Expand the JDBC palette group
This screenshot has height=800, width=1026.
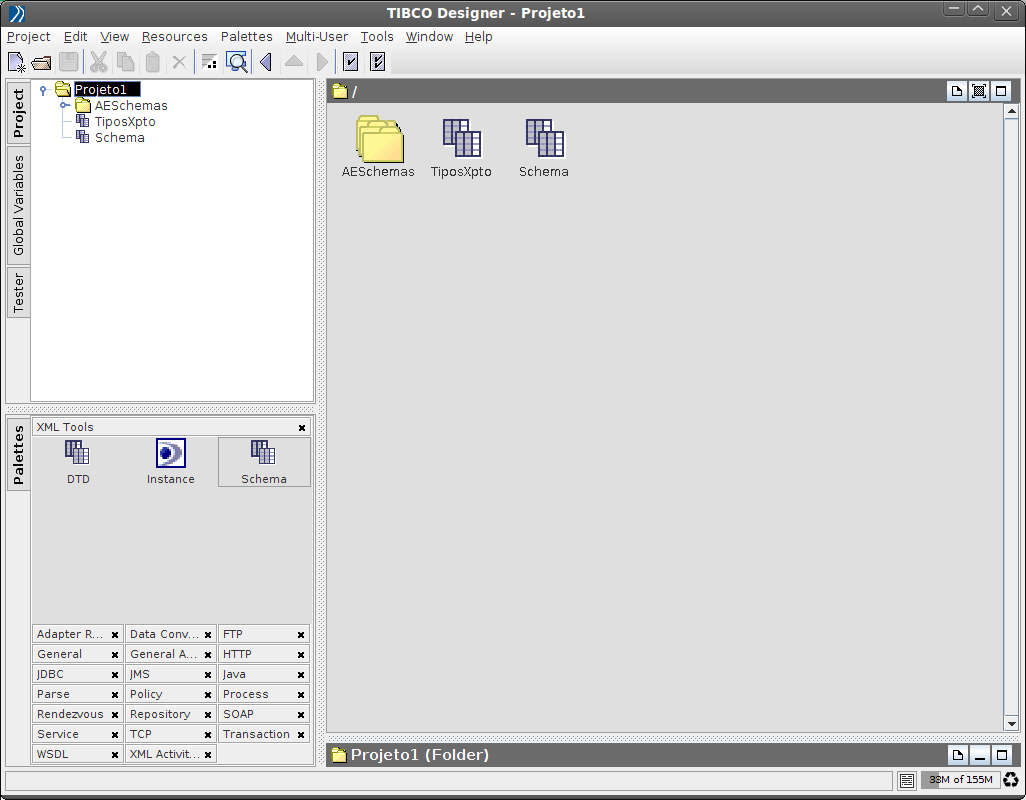70,674
